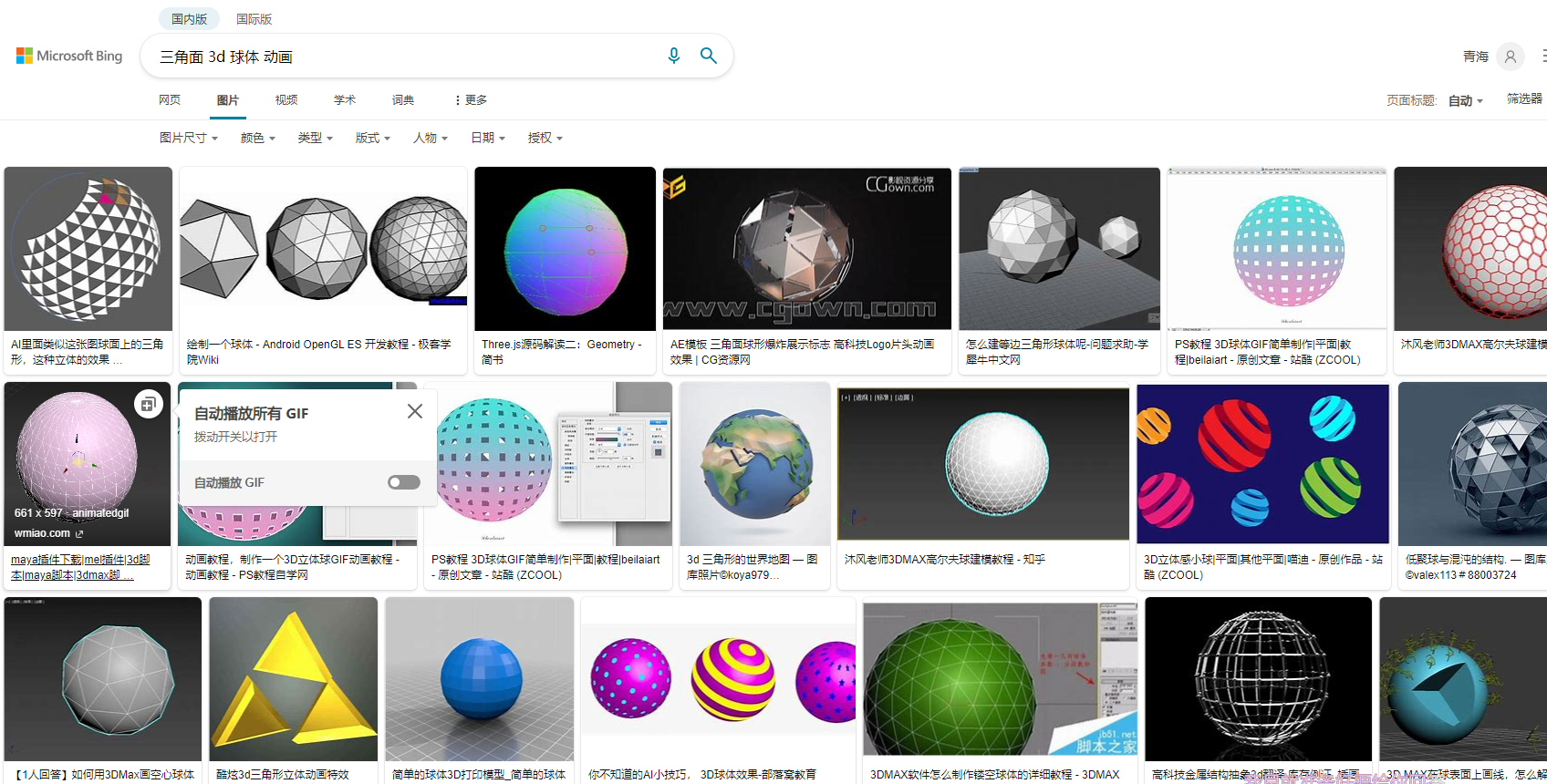
Task: Open the Three.js源码解读二 Geometry result title
Action: [562, 352]
